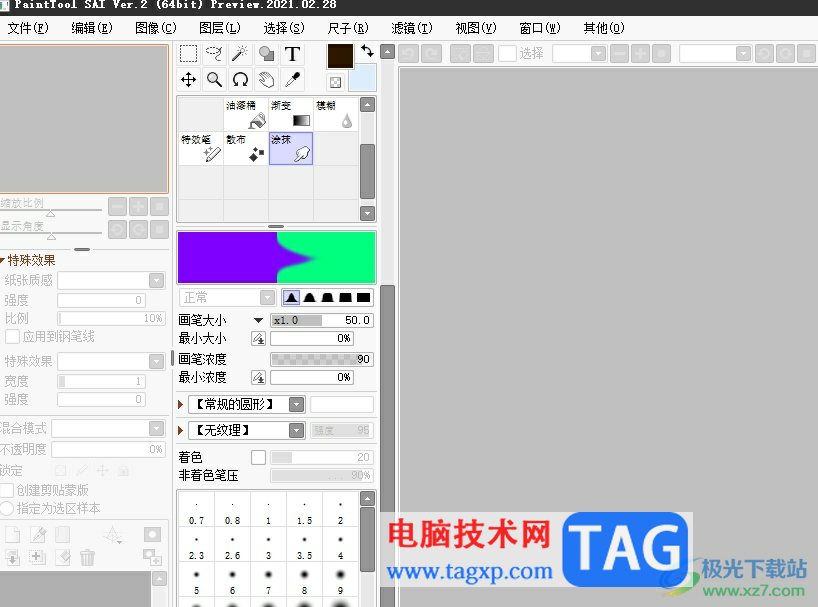
Task: Select the fourth brush edge shape
Action: click(345, 298)
